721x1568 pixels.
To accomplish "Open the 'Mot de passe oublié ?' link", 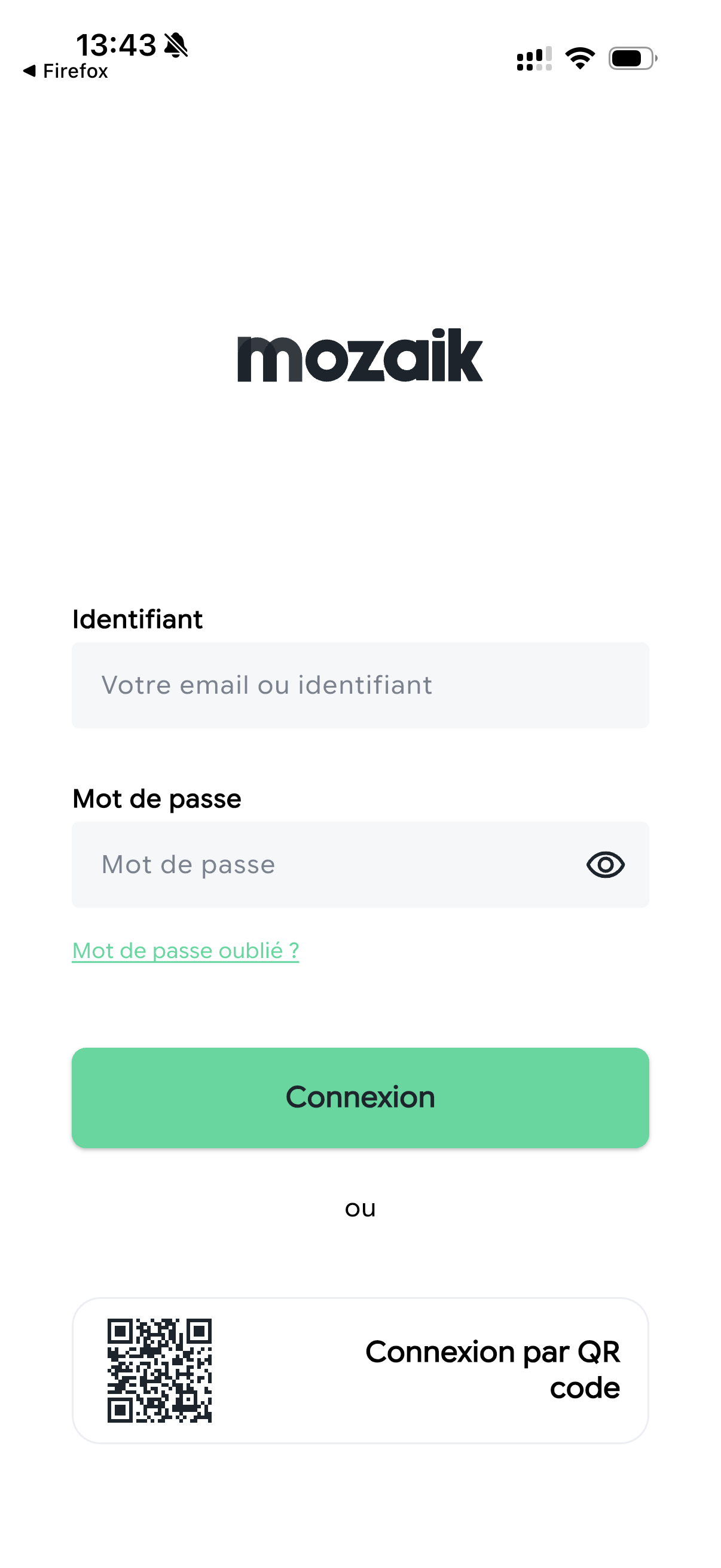I will (185, 951).
